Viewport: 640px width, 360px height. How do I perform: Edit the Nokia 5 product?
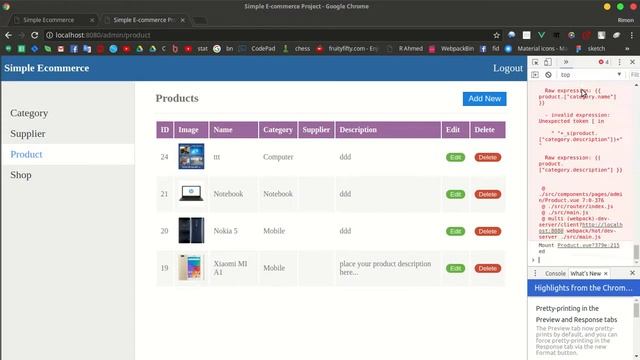pyautogui.click(x=456, y=231)
